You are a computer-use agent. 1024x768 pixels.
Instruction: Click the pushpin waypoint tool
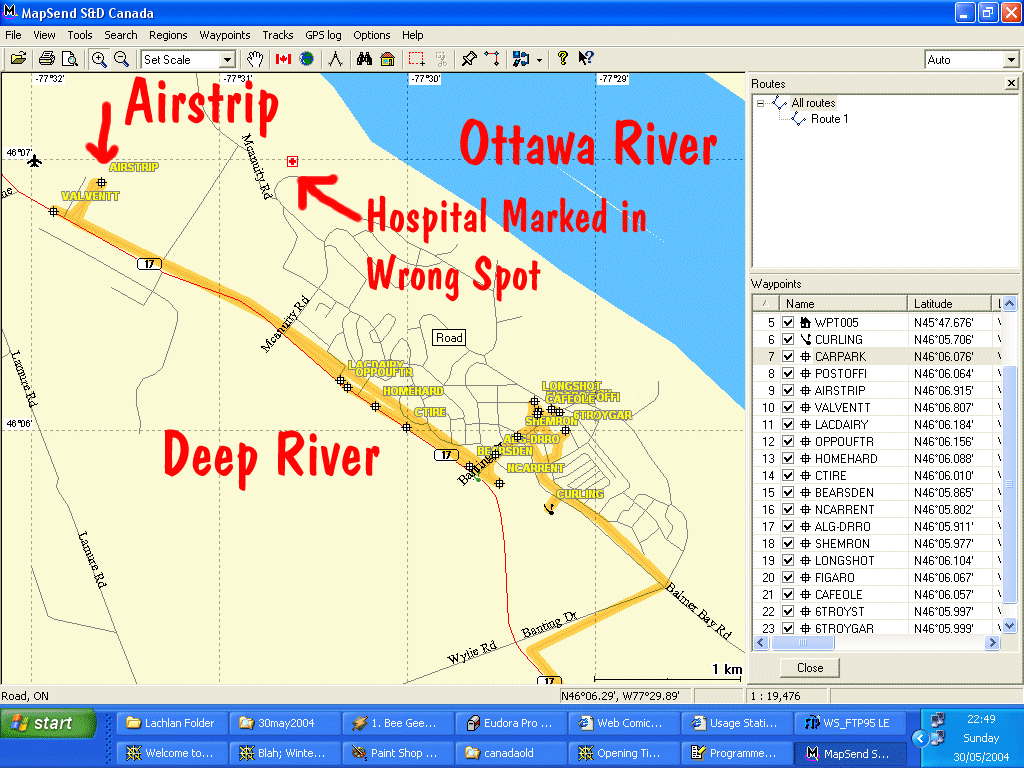469,59
